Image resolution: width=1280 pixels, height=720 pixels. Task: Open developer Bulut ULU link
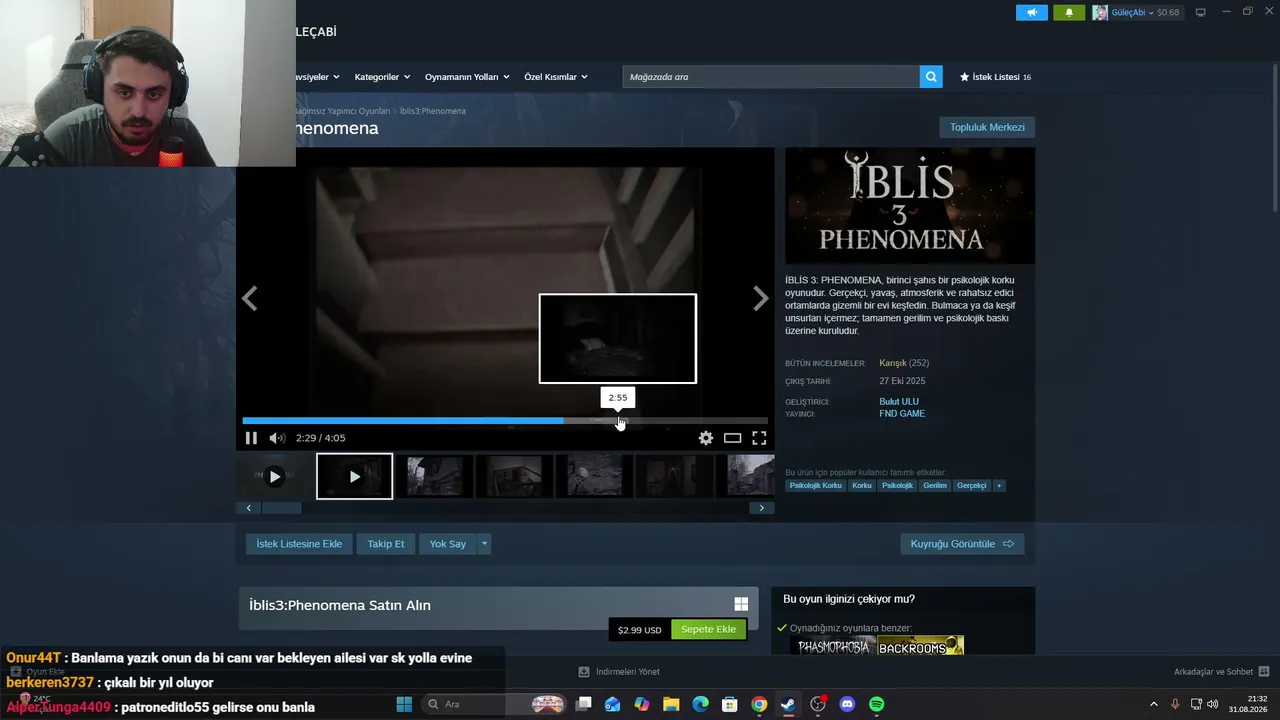point(899,402)
